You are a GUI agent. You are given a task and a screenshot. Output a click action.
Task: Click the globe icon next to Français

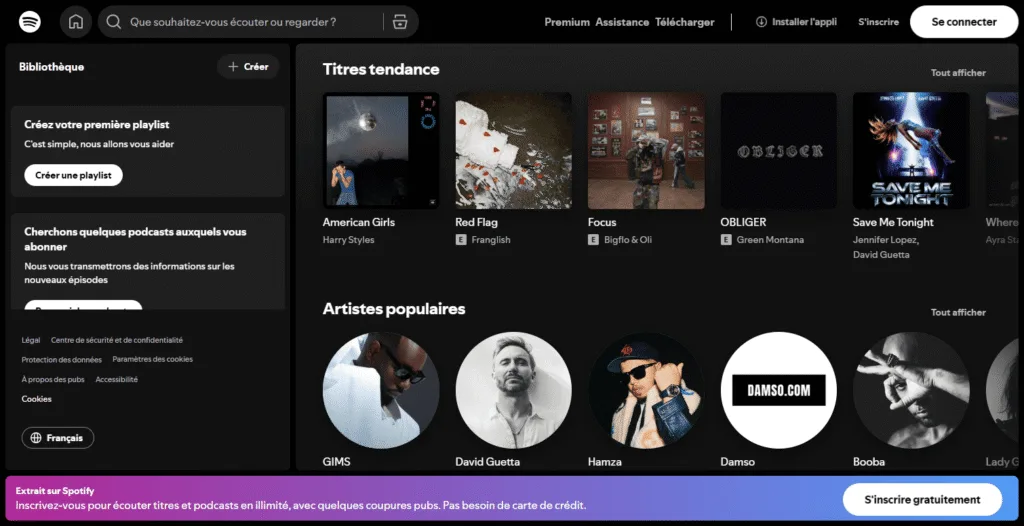(x=36, y=438)
